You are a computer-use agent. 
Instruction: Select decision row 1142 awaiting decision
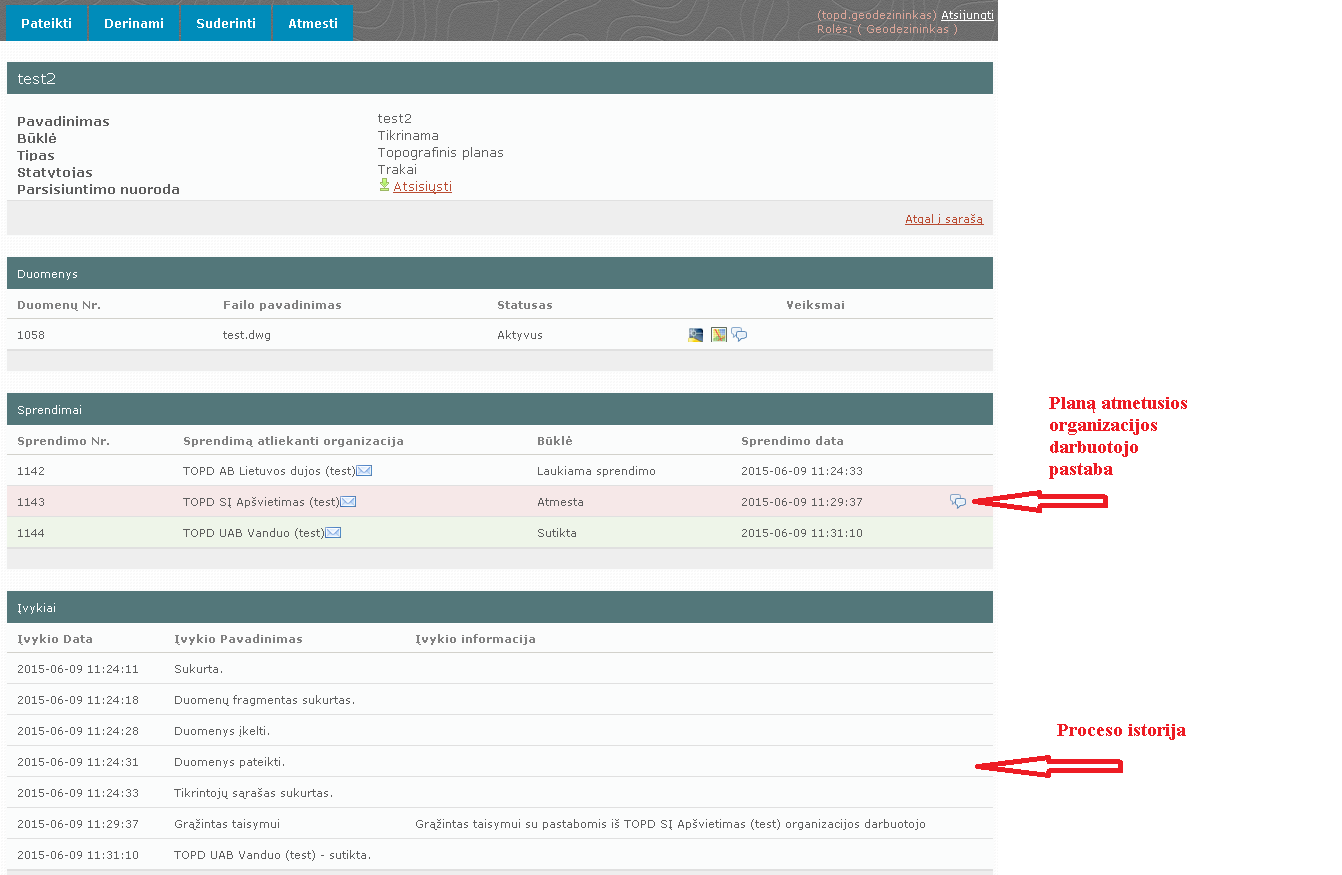(500, 471)
